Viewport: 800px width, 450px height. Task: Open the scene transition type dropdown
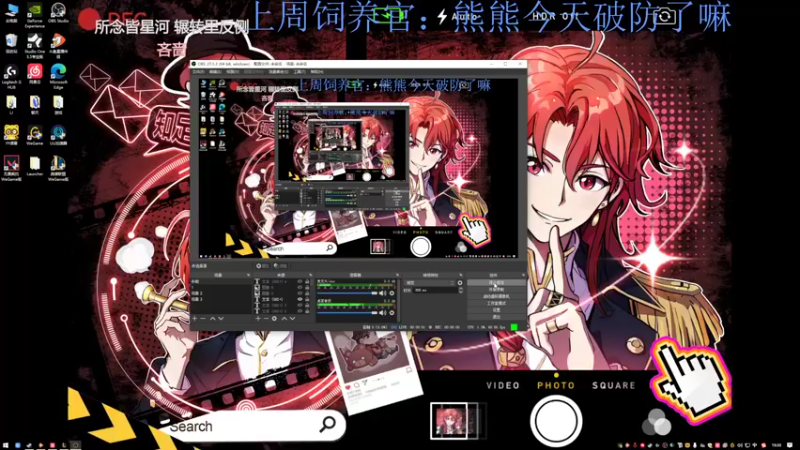[430, 283]
